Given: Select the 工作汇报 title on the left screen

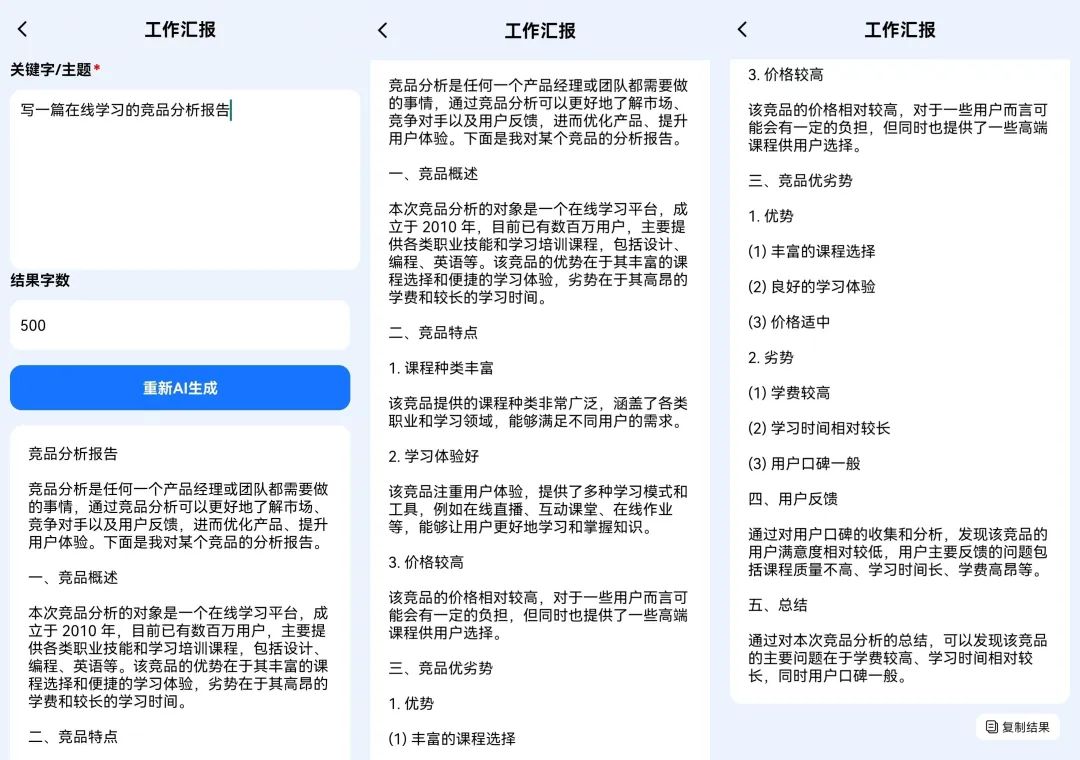Looking at the screenshot, I should click(x=179, y=31).
